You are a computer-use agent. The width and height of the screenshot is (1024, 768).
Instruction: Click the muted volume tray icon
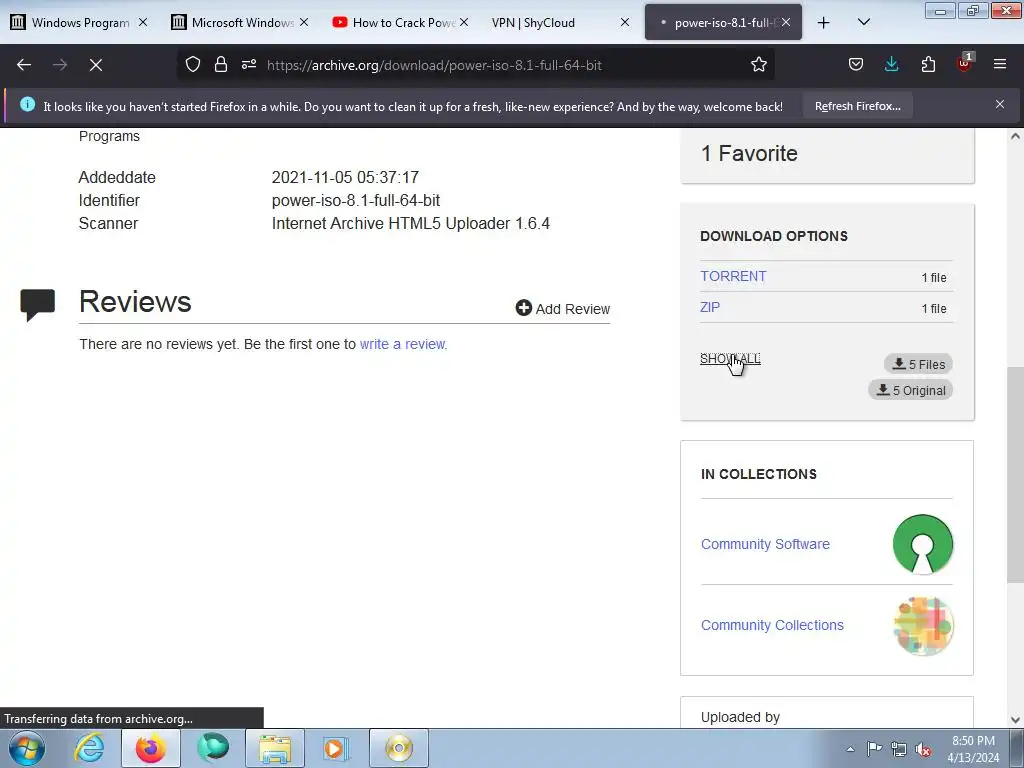click(x=923, y=749)
